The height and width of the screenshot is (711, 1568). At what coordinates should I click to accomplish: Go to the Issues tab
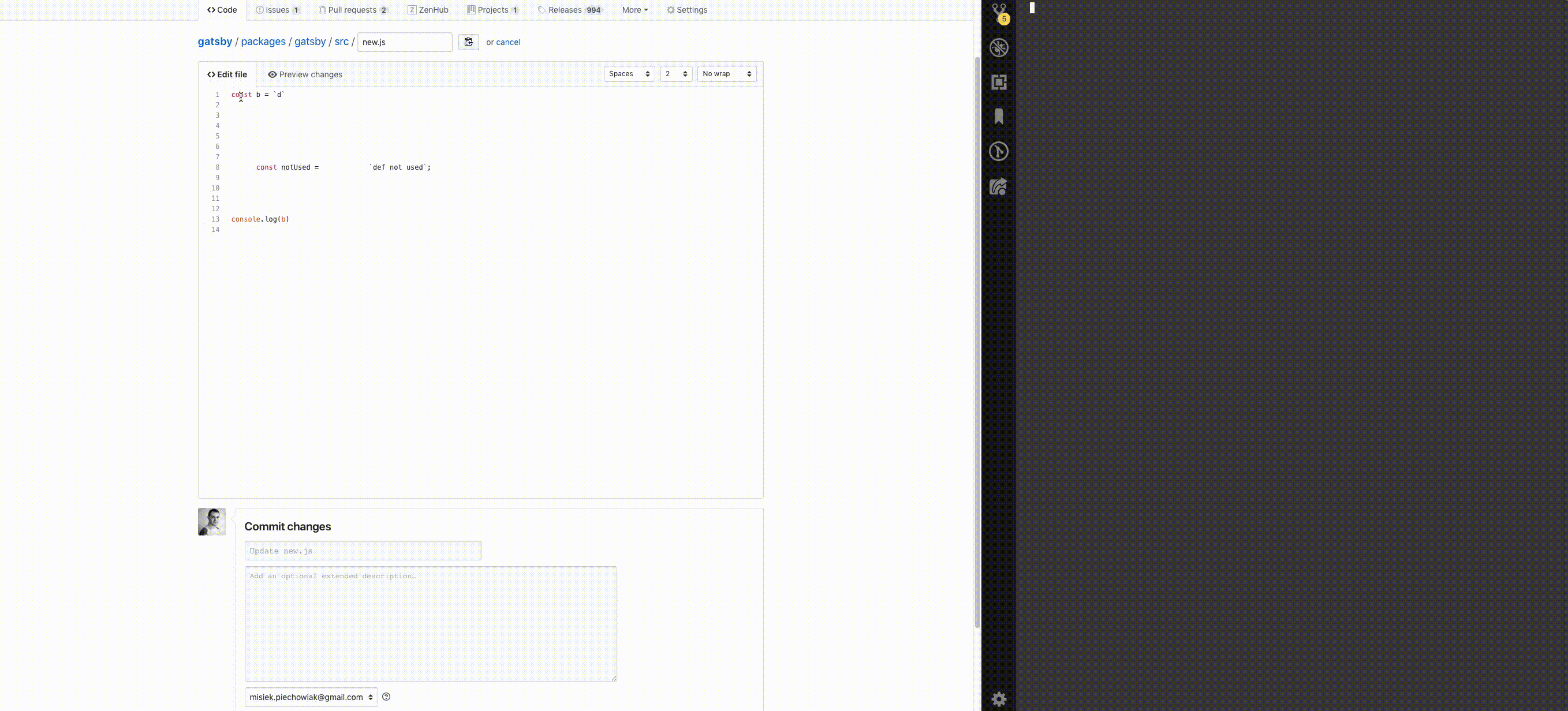point(278,10)
